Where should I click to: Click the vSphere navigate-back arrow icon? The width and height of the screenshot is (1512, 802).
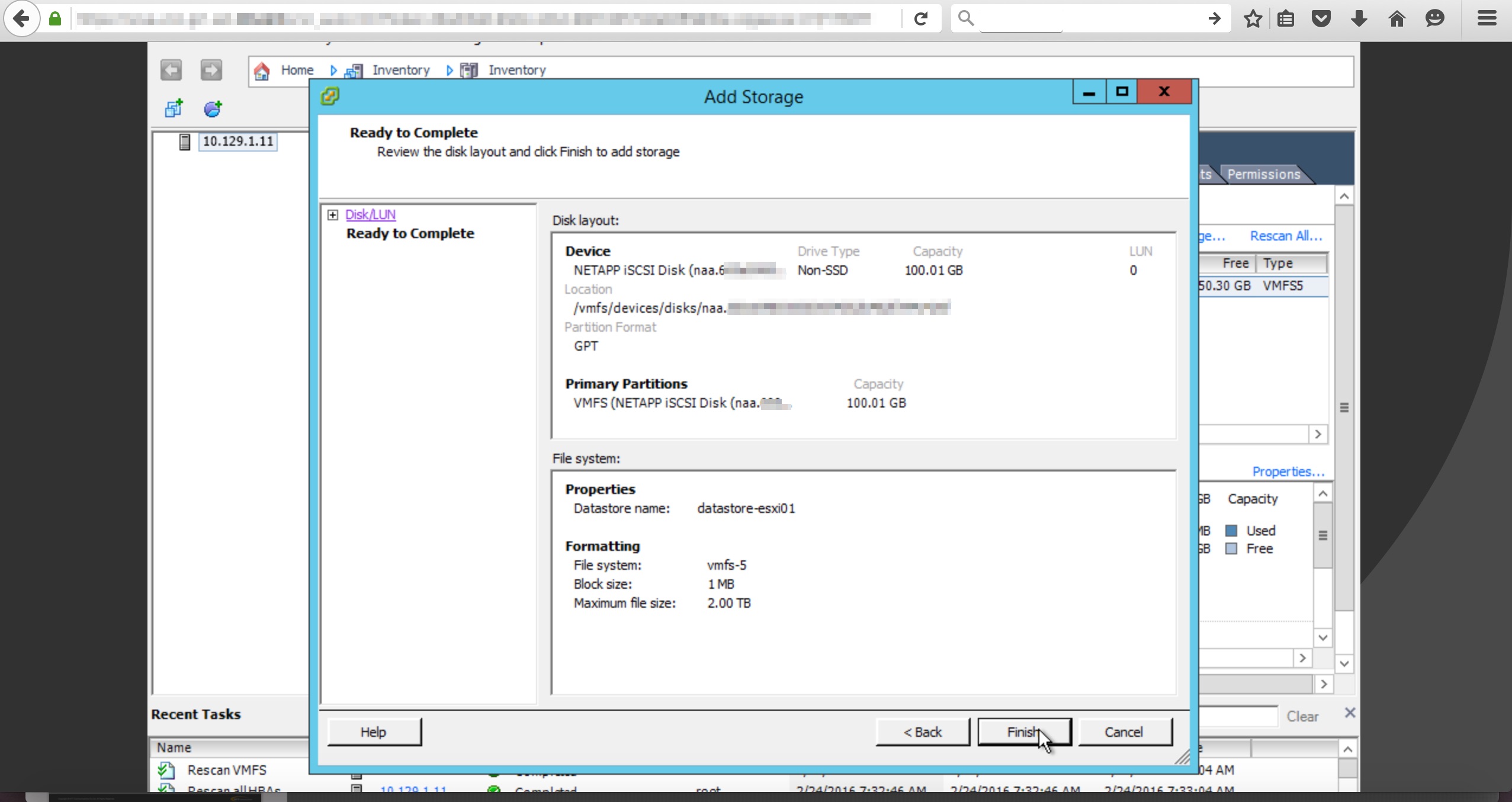(x=171, y=70)
